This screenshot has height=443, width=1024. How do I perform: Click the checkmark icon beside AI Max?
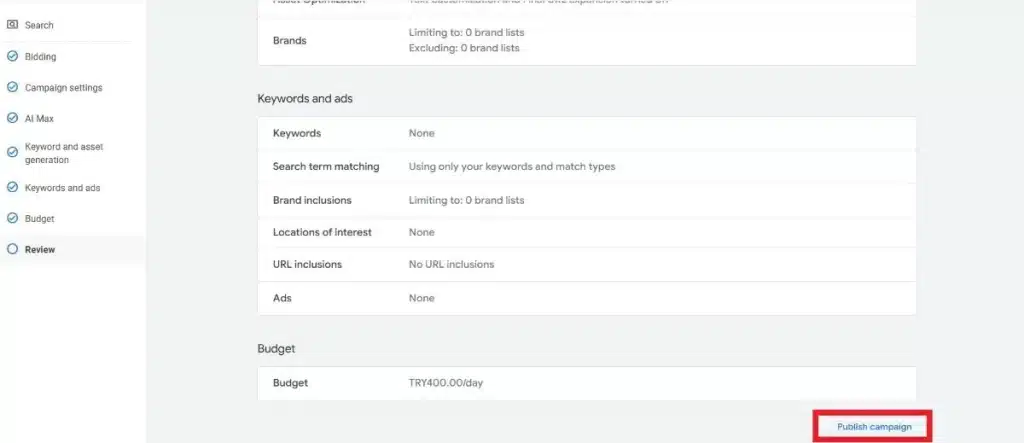pos(12,118)
